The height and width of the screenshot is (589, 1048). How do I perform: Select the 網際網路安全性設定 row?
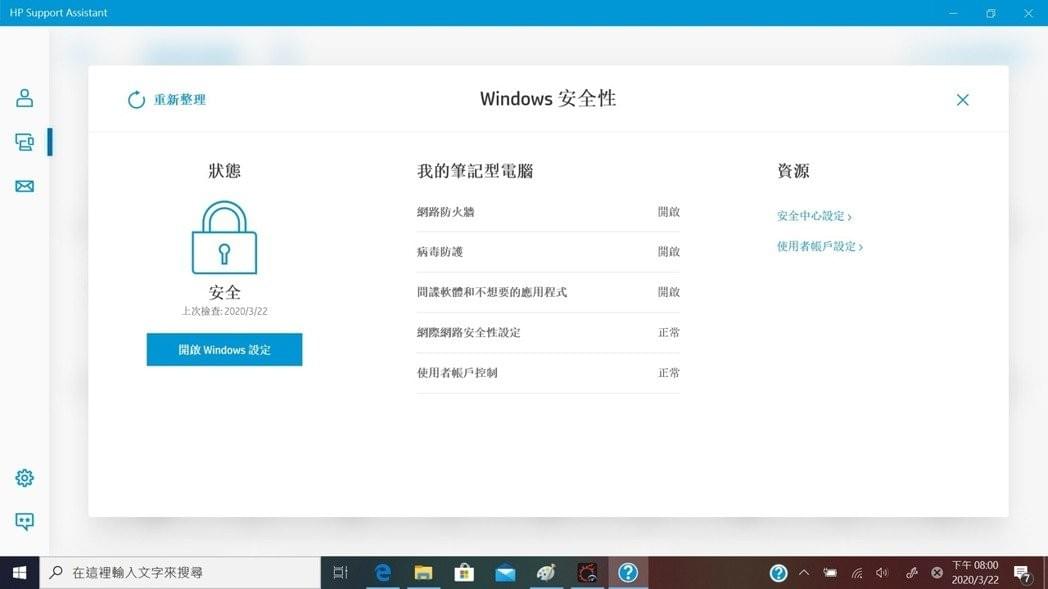click(x=548, y=332)
